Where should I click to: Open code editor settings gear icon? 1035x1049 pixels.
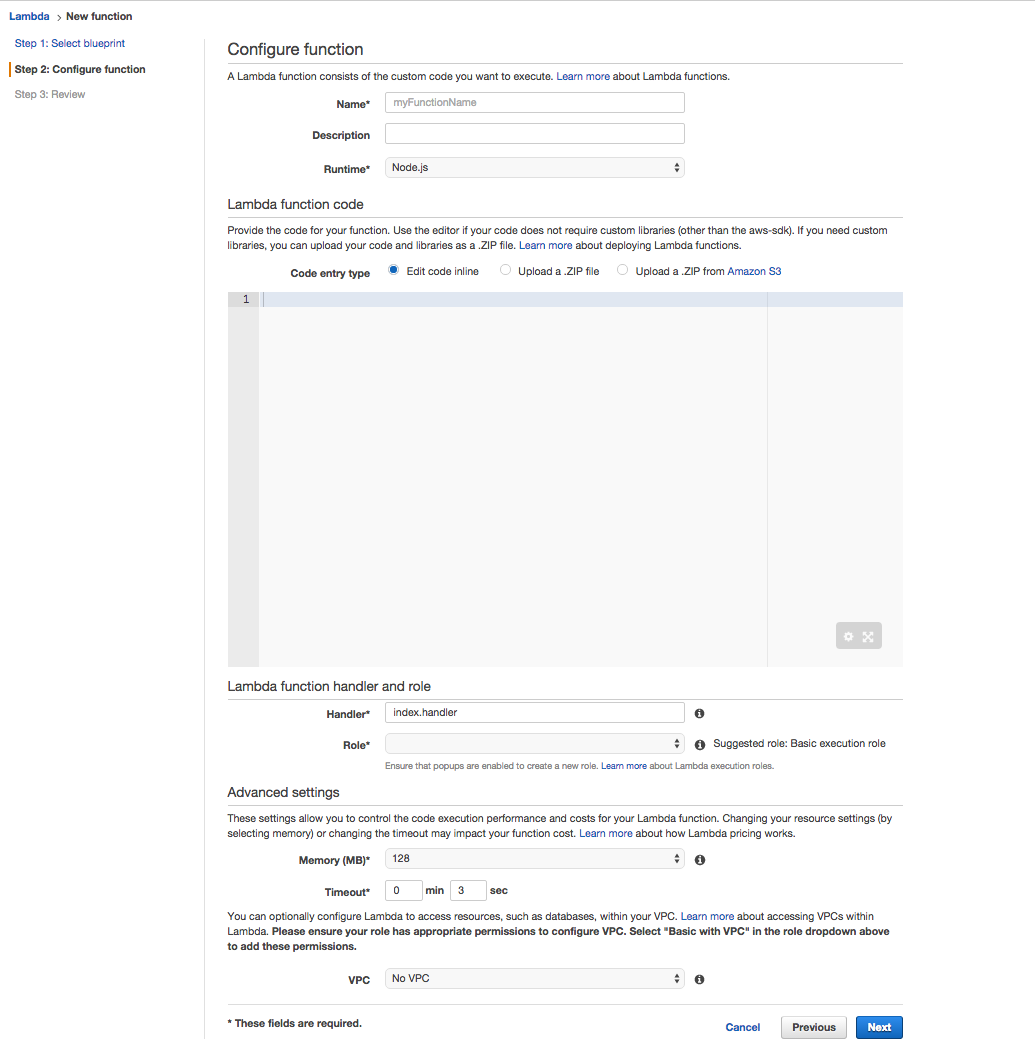(848, 637)
